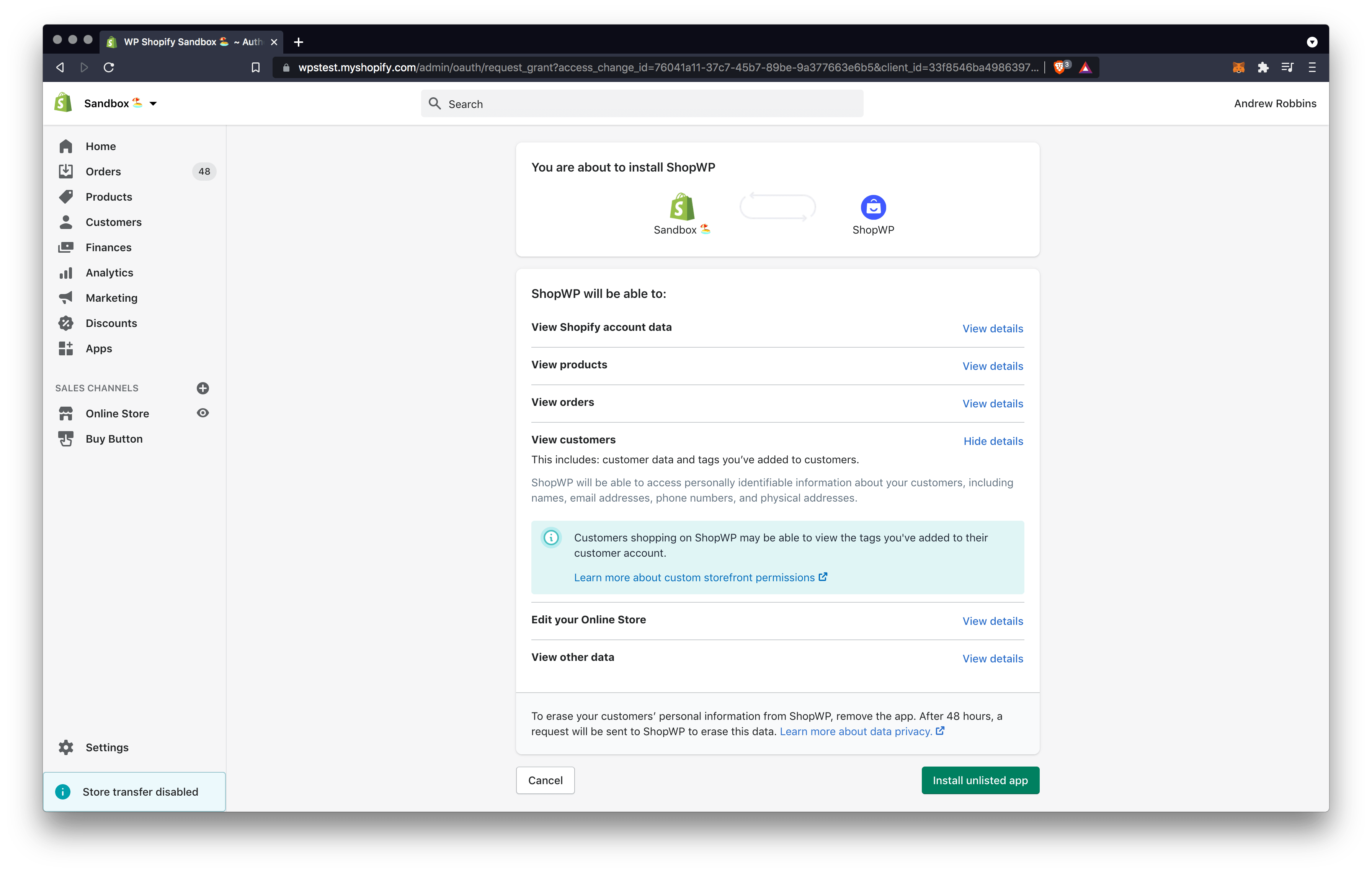The width and height of the screenshot is (1372, 873).
Task: Click the browser address bar URL
Action: (668, 67)
